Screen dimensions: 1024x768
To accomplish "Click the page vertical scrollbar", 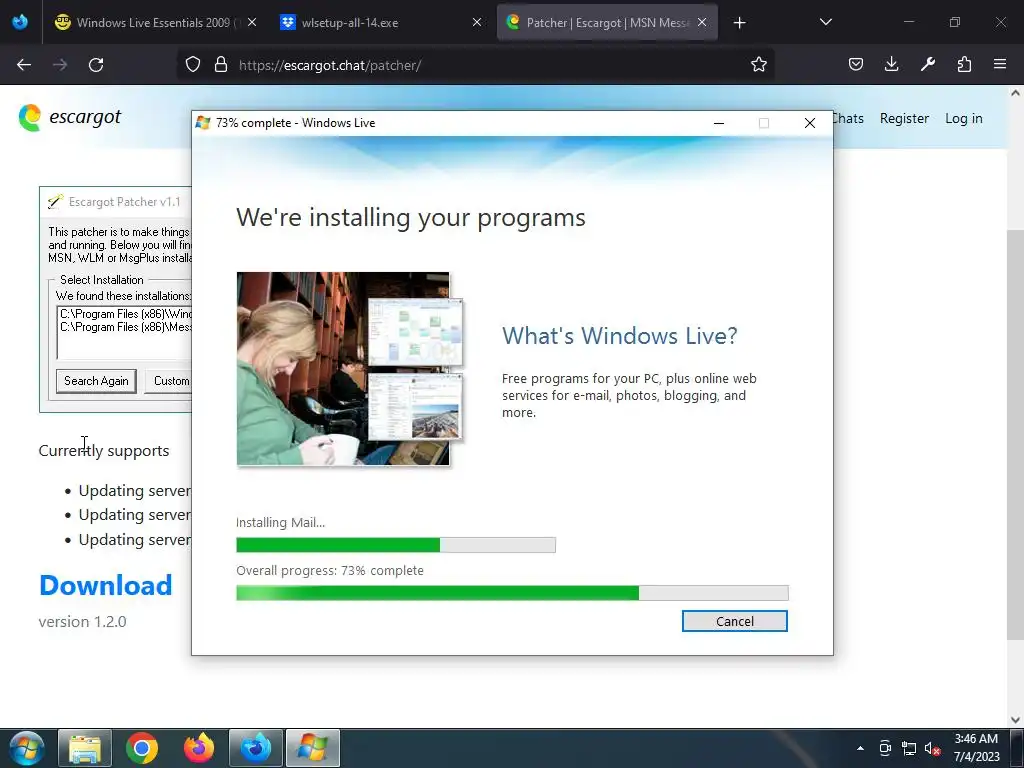I will [1015, 434].
